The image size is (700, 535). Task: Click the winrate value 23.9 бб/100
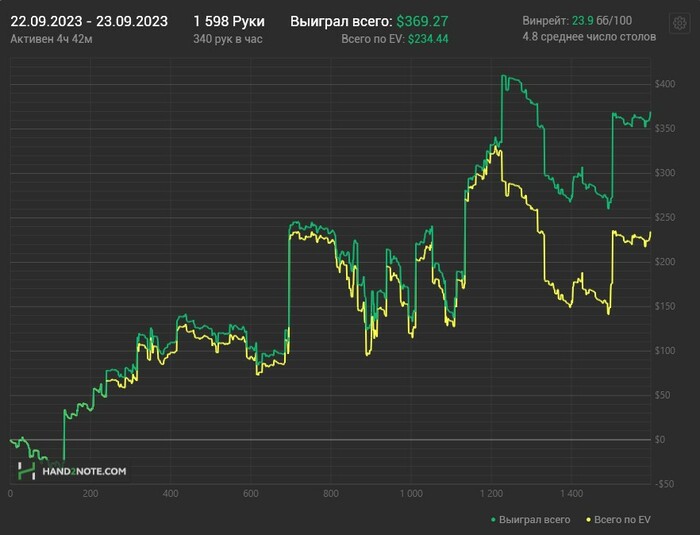click(x=602, y=21)
